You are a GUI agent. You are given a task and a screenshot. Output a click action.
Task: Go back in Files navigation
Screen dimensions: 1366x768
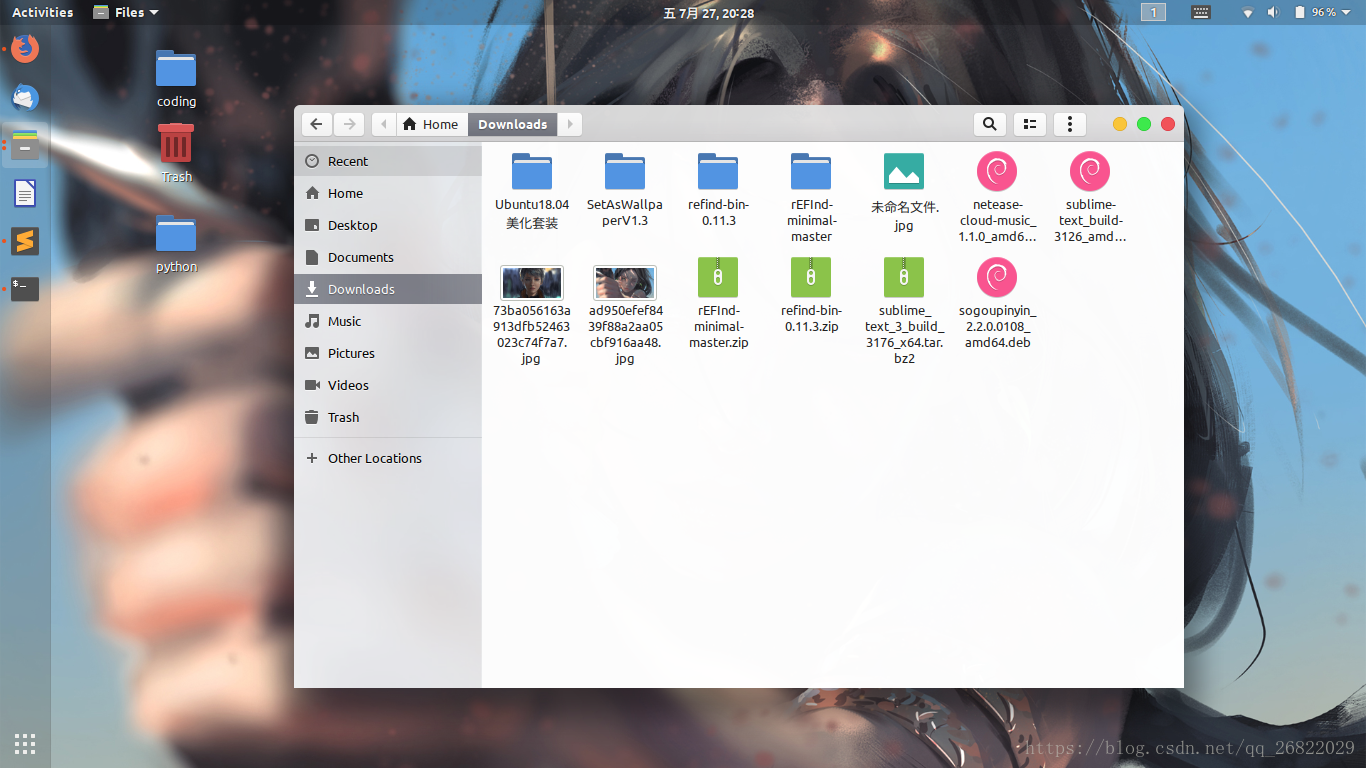coord(317,124)
